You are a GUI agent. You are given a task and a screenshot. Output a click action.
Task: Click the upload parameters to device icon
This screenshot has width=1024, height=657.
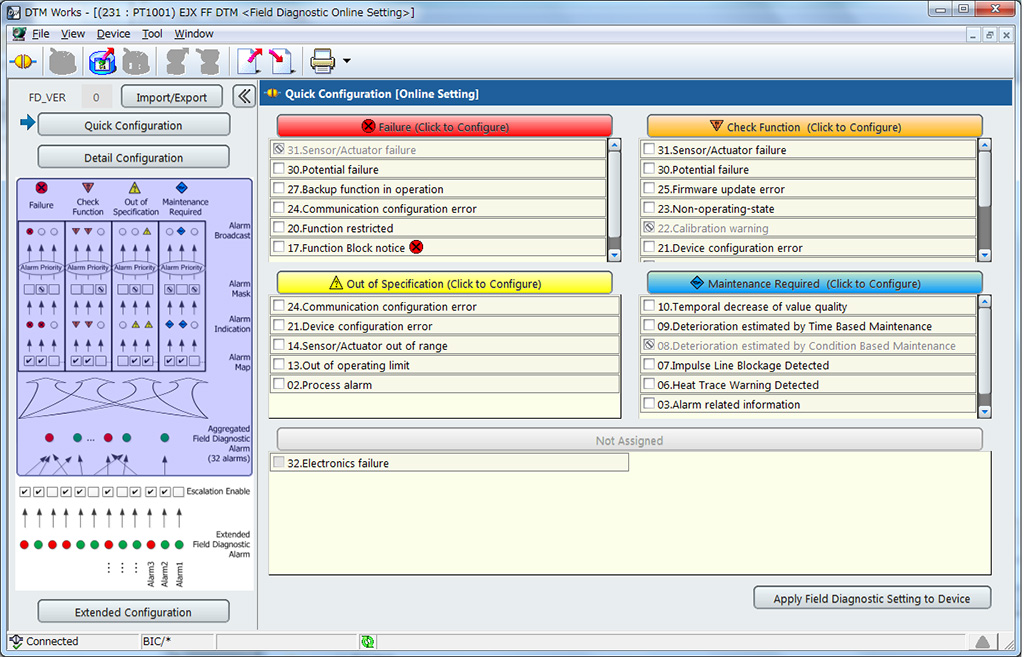click(251, 62)
